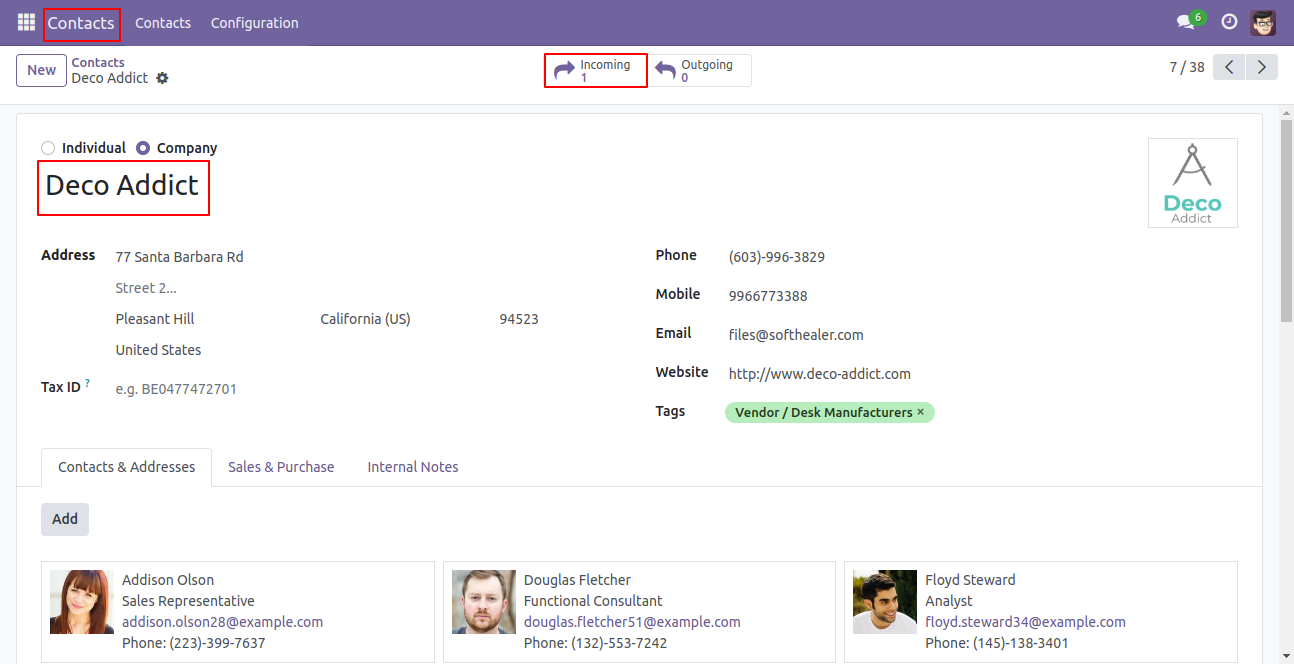This screenshot has width=1294, height=664.
Task: Open Addison Olson's contact card name
Action: [x=168, y=580]
